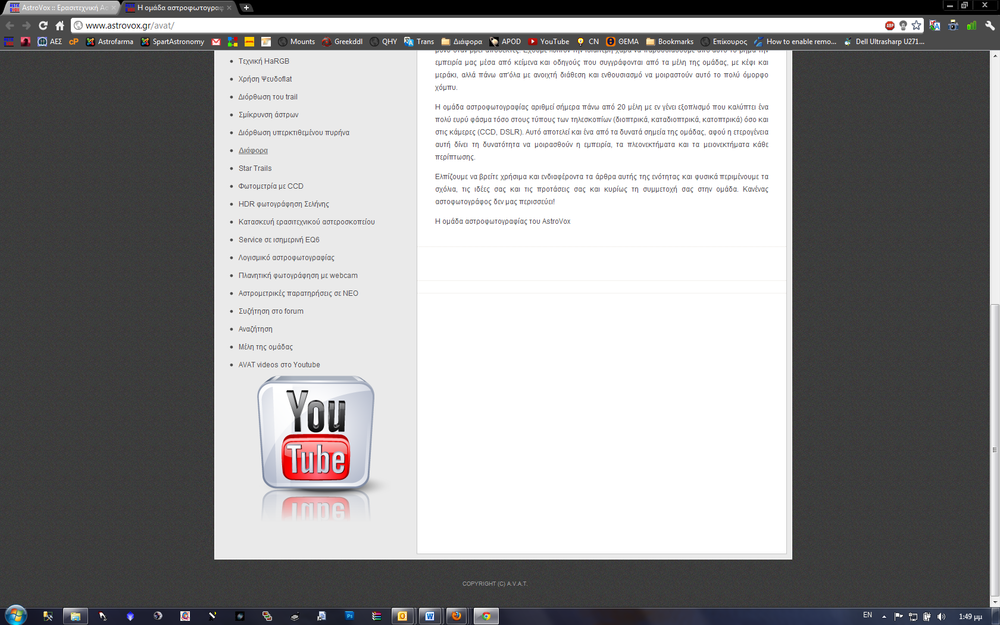The width and height of the screenshot is (1000, 625).
Task: Click the green signal-bars extension icon
Action: tap(971, 26)
